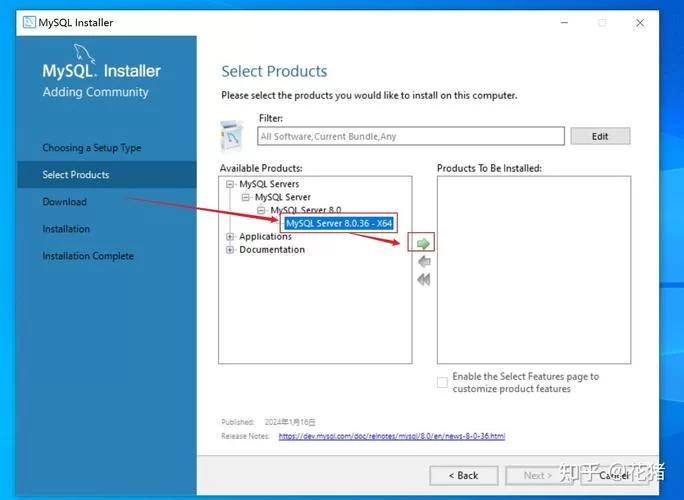Select the Applications tree label
The image size is (684, 500).
[x=265, y=236]
